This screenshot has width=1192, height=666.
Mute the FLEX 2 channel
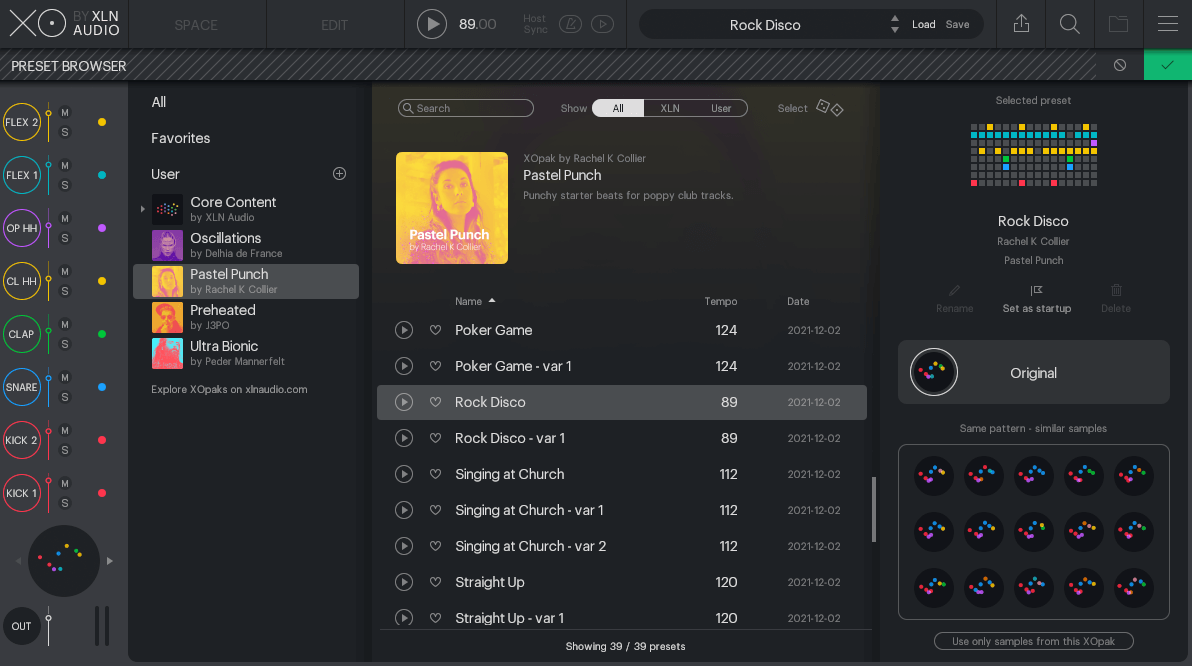(x=65, y=113)
